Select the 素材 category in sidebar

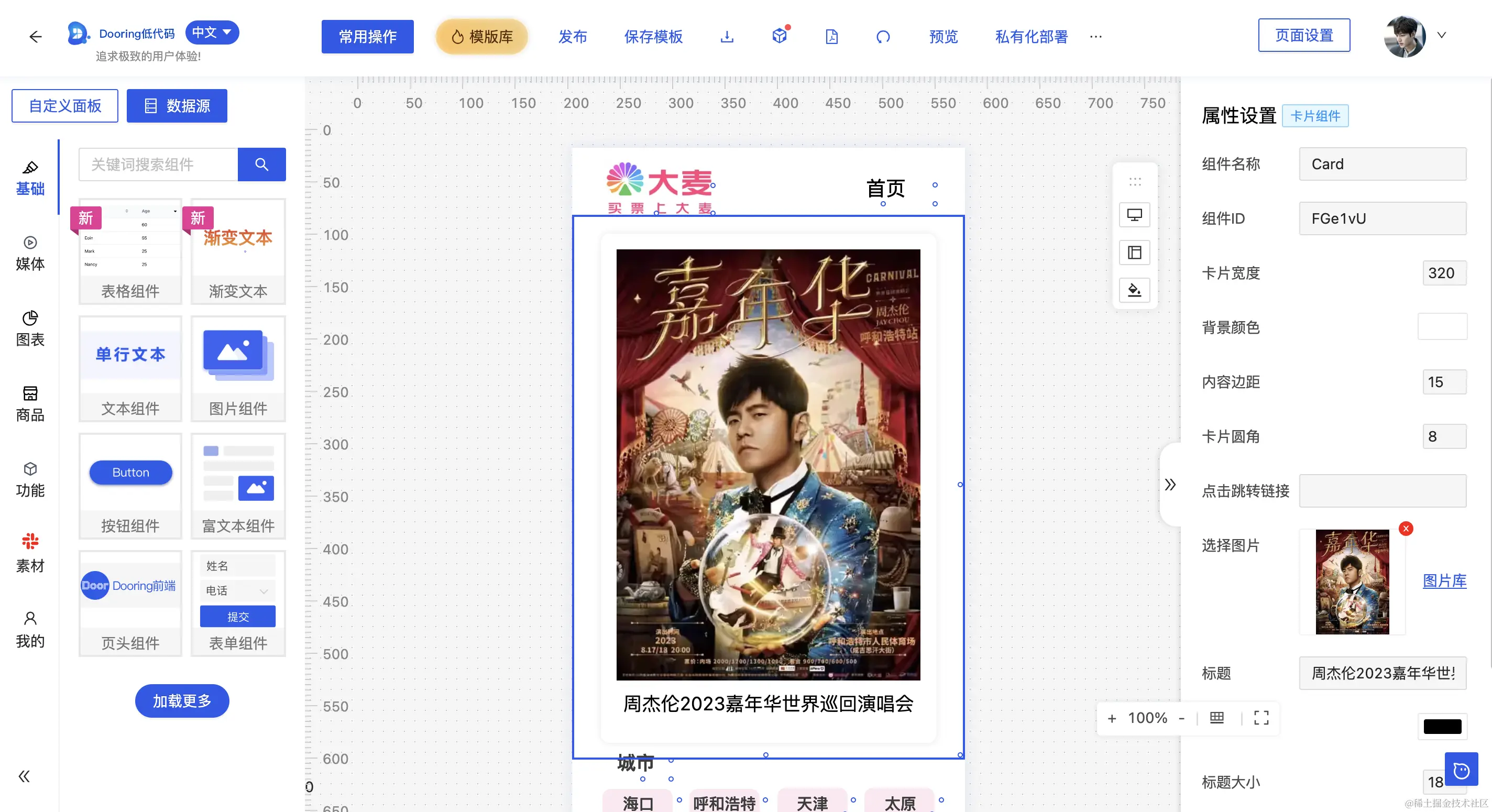pyautogui.click(x=30, y=555)
